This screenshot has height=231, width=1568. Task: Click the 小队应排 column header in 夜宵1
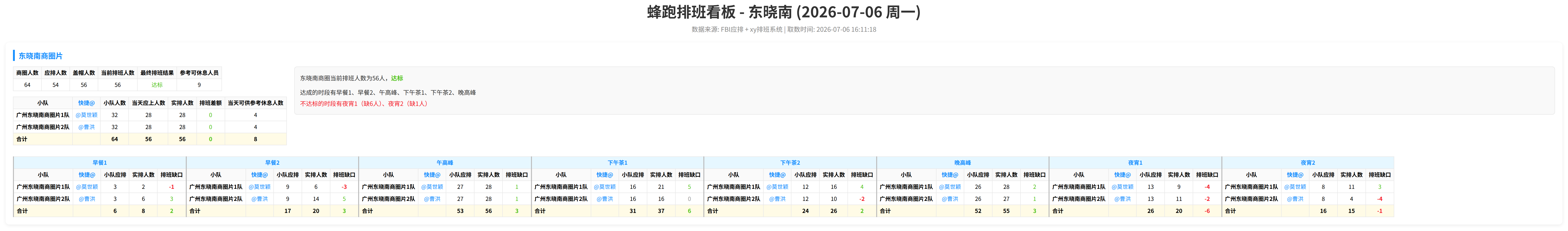[1151, 175]
